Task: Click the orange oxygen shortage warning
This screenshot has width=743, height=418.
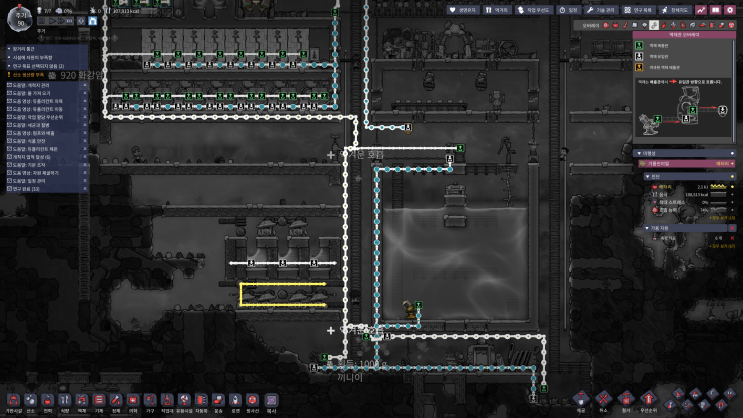Action: point(28,75)
